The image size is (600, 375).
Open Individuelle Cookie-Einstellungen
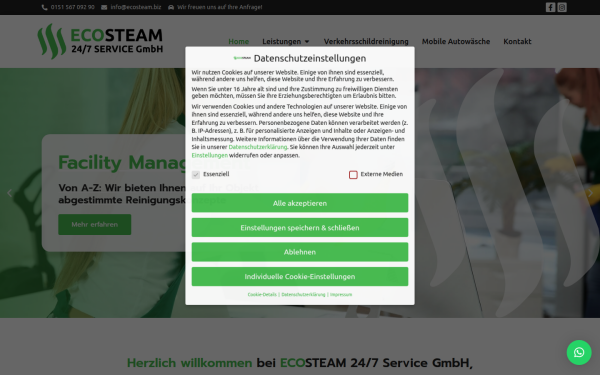pos(300,276)
